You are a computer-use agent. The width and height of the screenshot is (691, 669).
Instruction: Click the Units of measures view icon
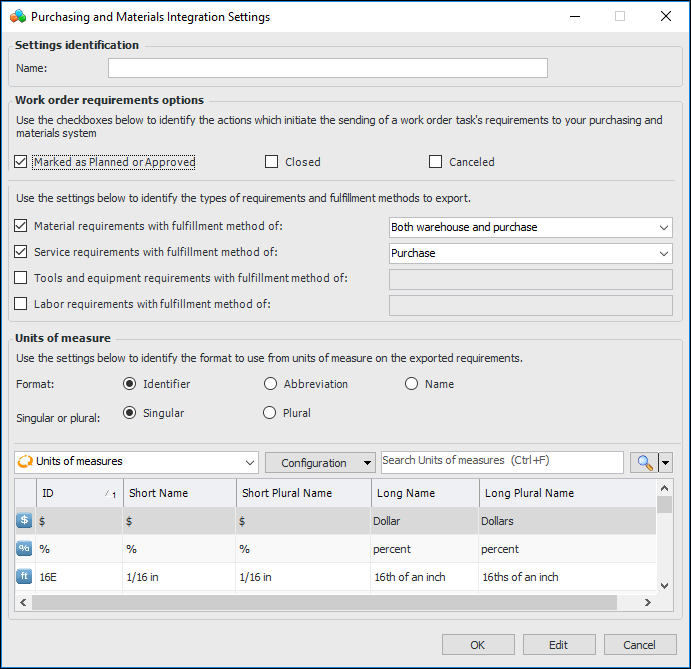(25, 462)
